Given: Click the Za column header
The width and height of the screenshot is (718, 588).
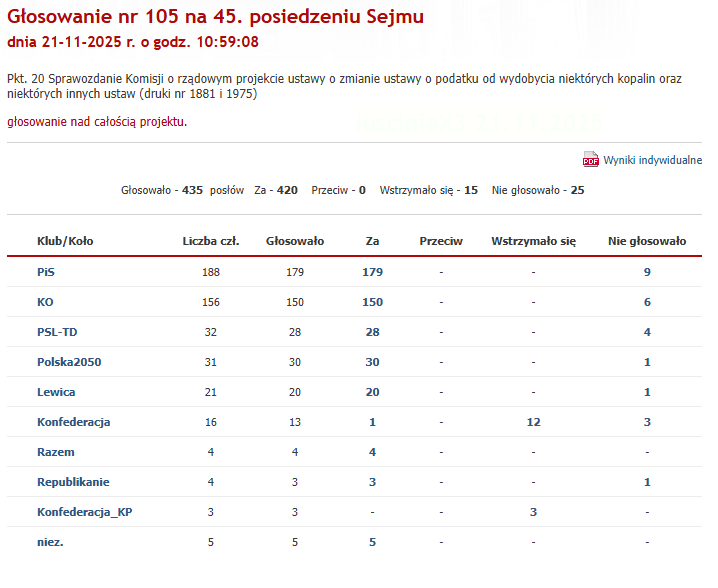Looking at the screenshot, I should point(372,241).
